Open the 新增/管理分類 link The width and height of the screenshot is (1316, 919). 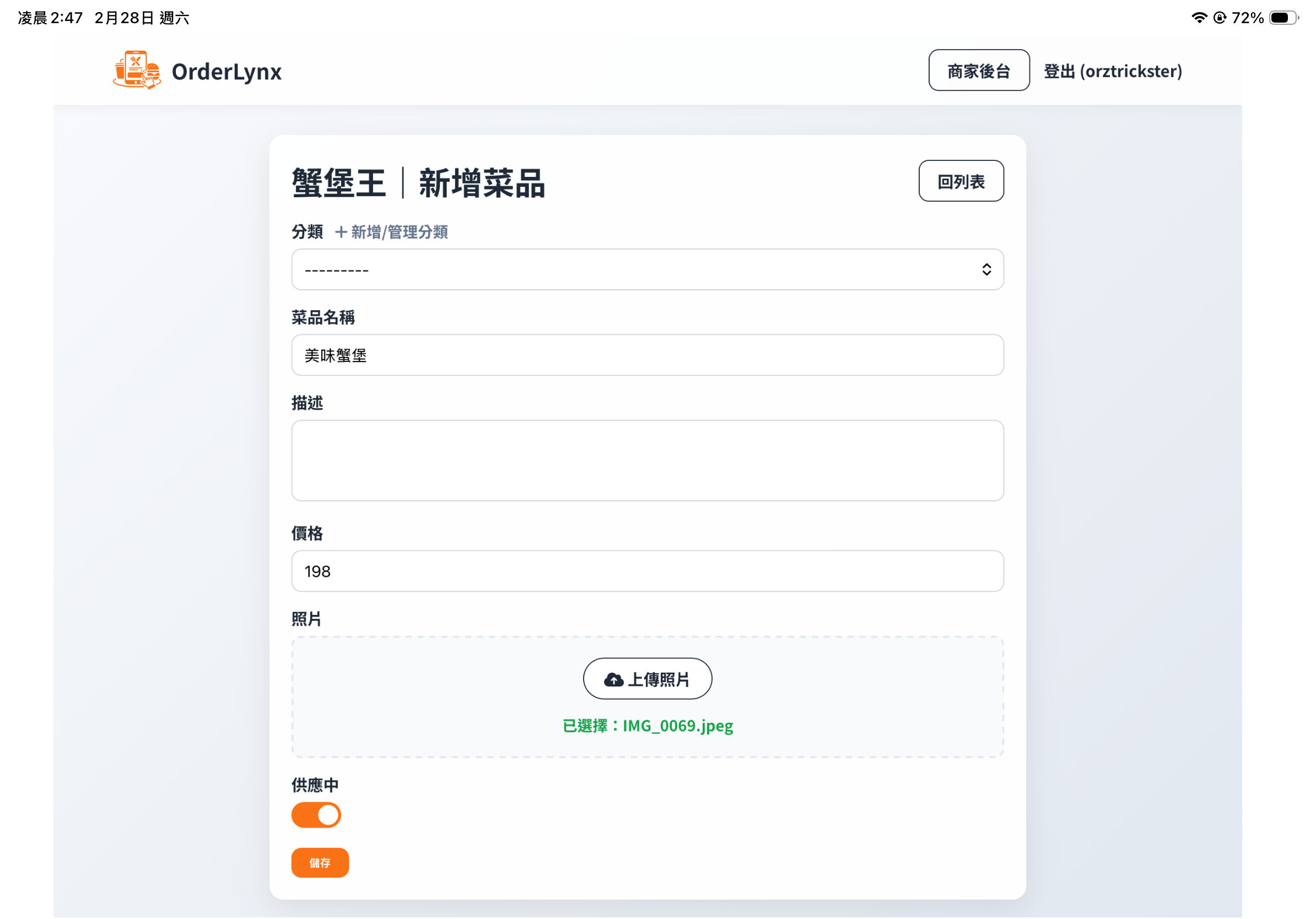(x=399, y=232)
